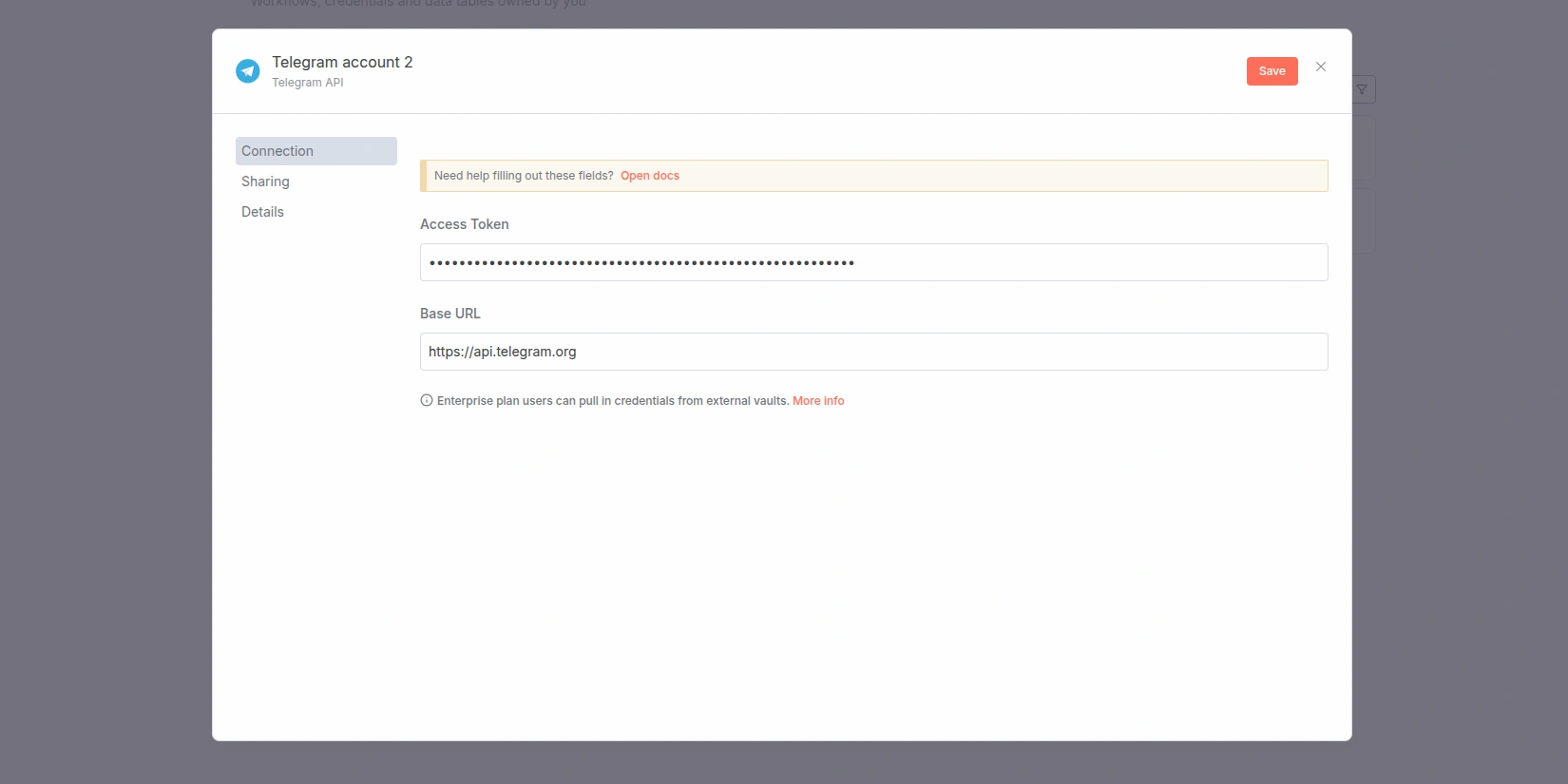This screenshot has width=1568, height=784.
Task: Click the Base URL label
Action: coord(449,314)
